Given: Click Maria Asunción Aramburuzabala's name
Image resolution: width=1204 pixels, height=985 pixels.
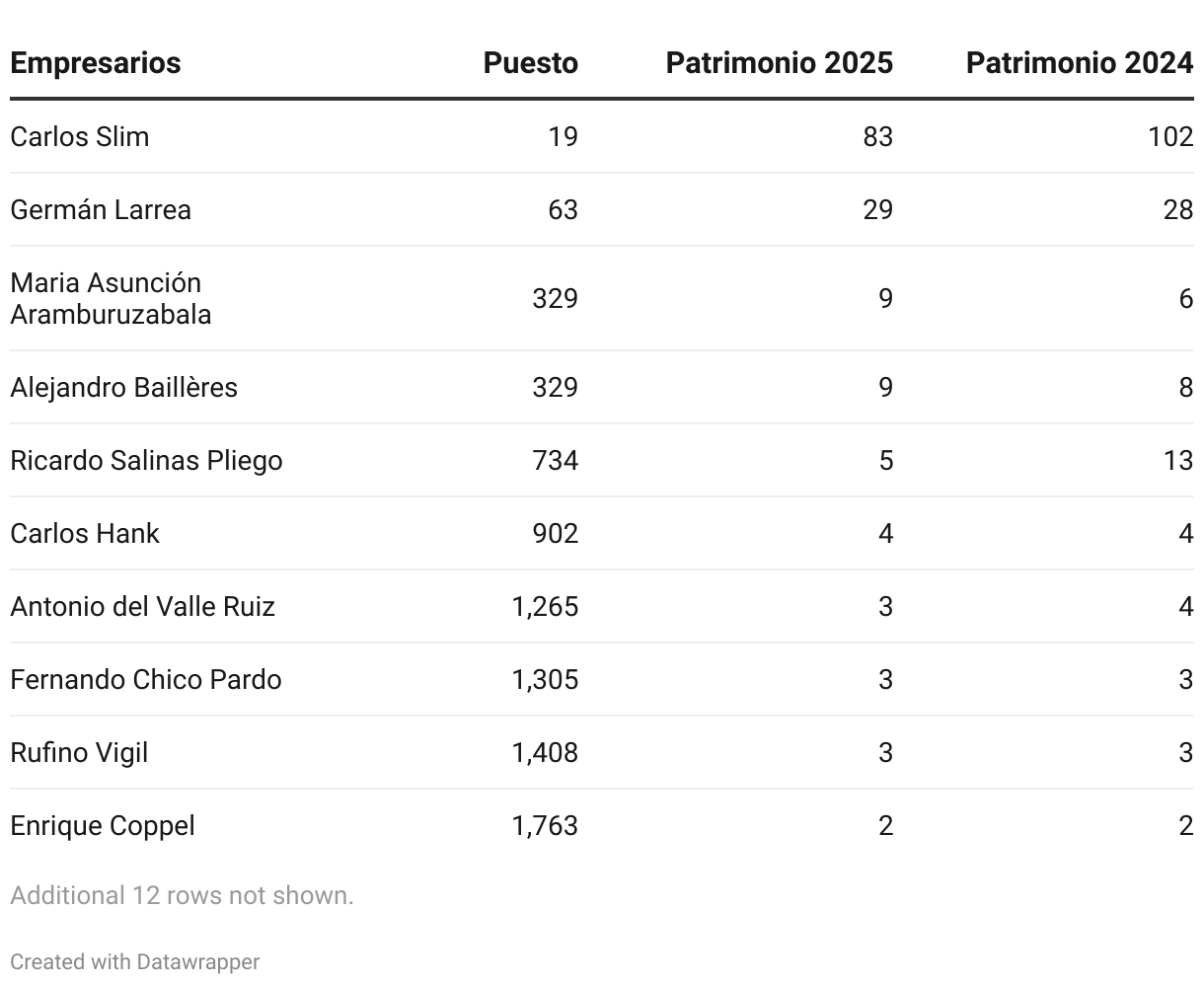Looking at the screenshot, I should click(111, 298).
